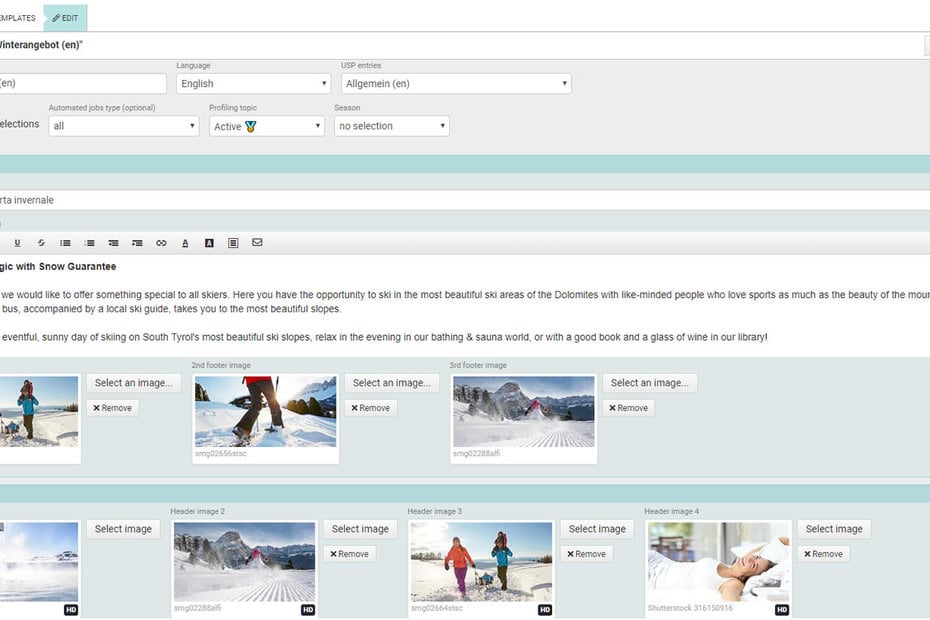Expand the Season dropdown showing no selection
The image size is (930, 620).
click(392, 126)
